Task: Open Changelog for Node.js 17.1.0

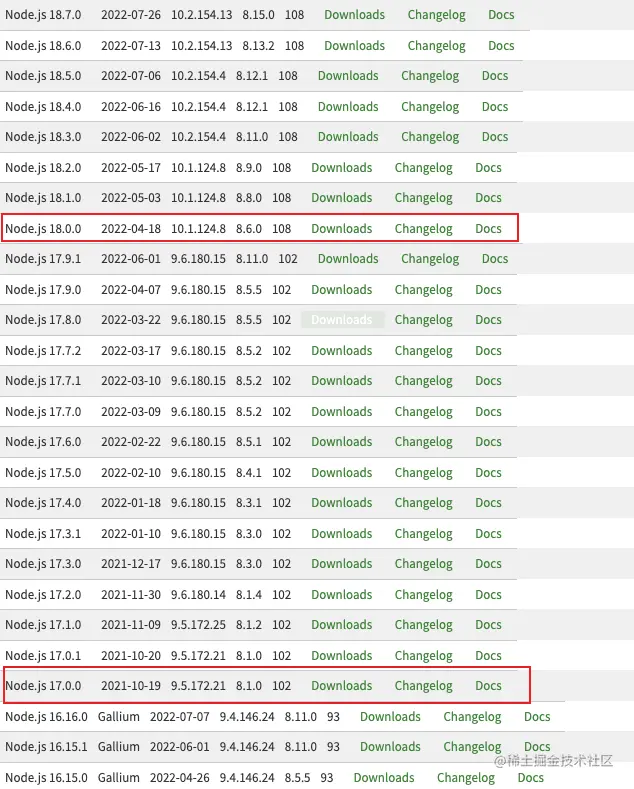Action: pyautogui.click(x=423, y=625)
